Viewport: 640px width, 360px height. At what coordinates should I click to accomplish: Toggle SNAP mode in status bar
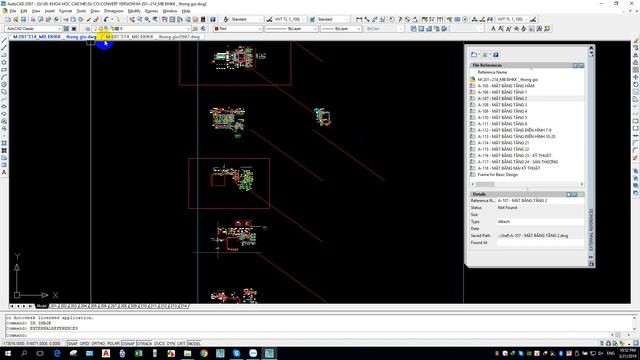pyautogui.click(x=73, y=344)
